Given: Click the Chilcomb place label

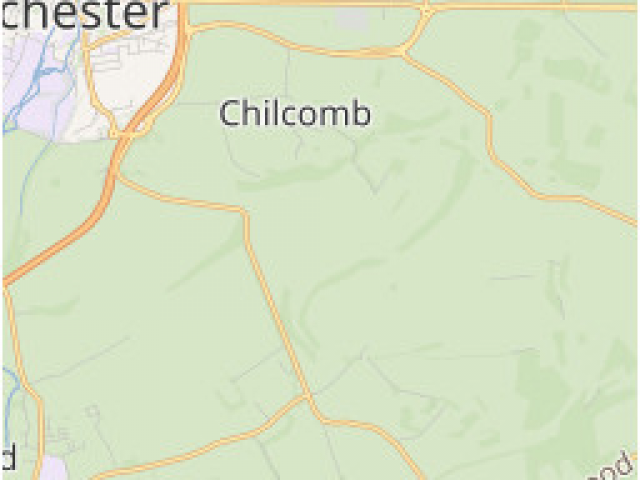Looking at the screenshot, I should pos(295,113).
